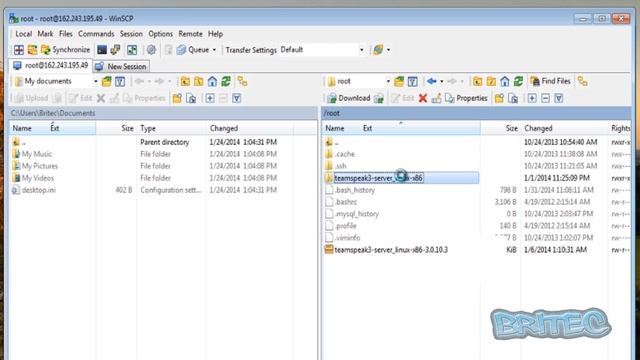Open the Mark menu
640x360 pixels.
point(45,34)
